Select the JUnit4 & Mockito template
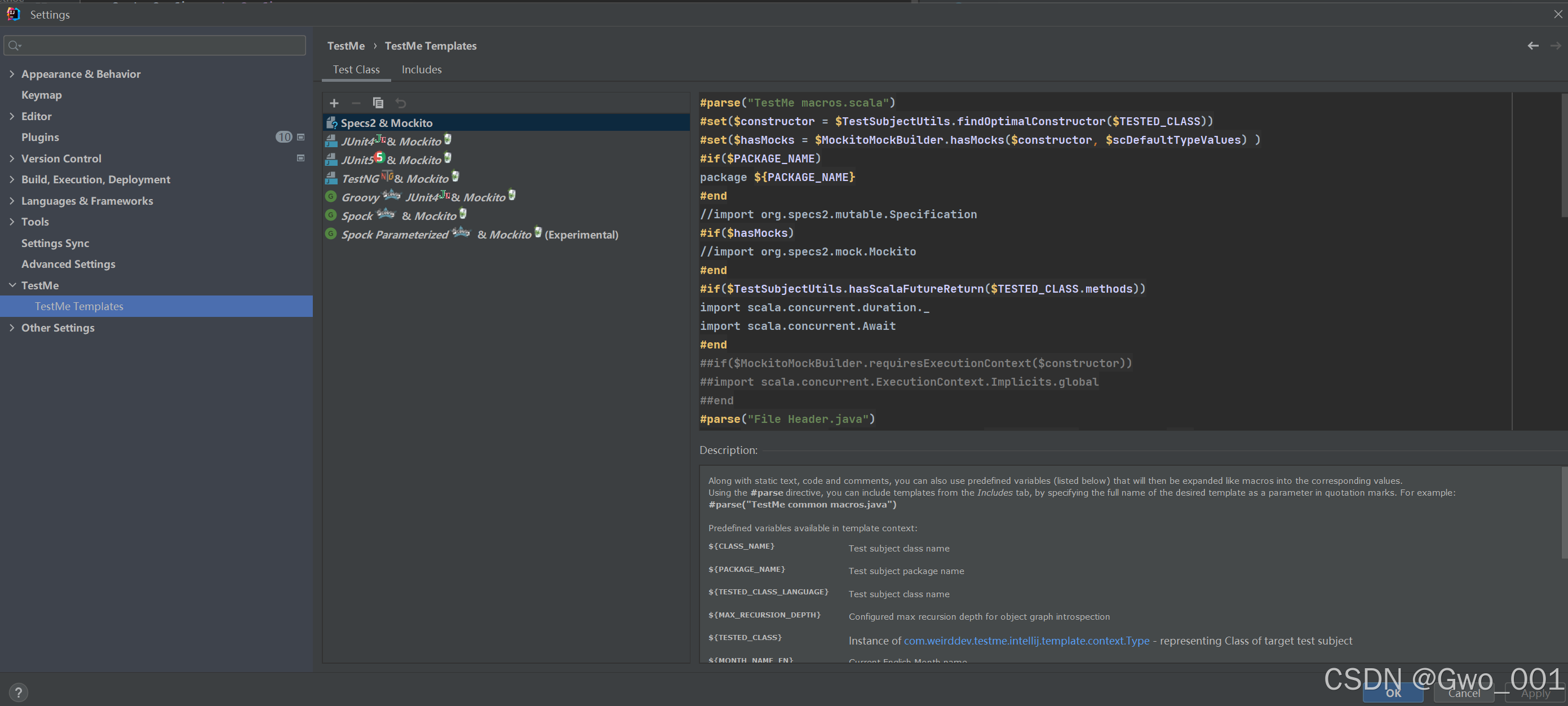 click(507, 142)
